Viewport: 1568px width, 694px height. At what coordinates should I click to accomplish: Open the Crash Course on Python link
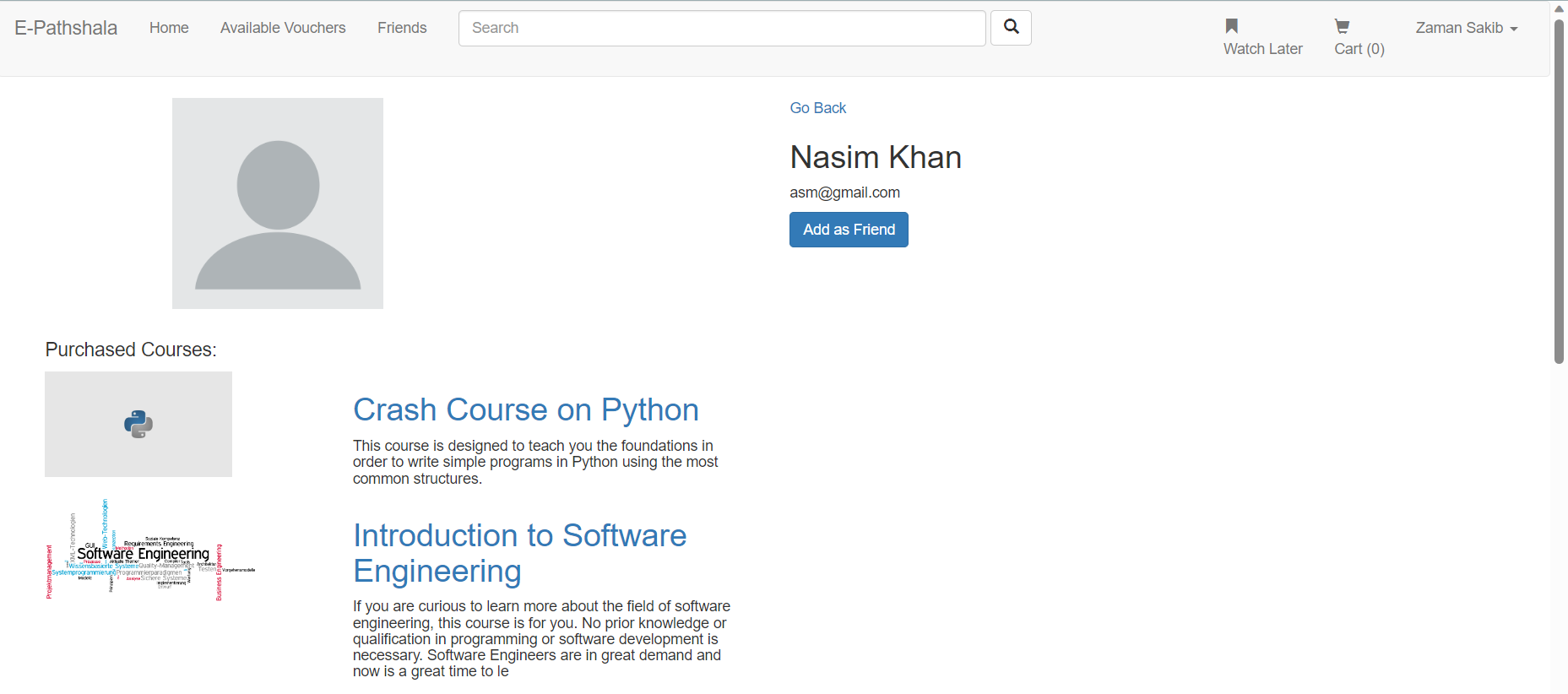click(525, 409)
